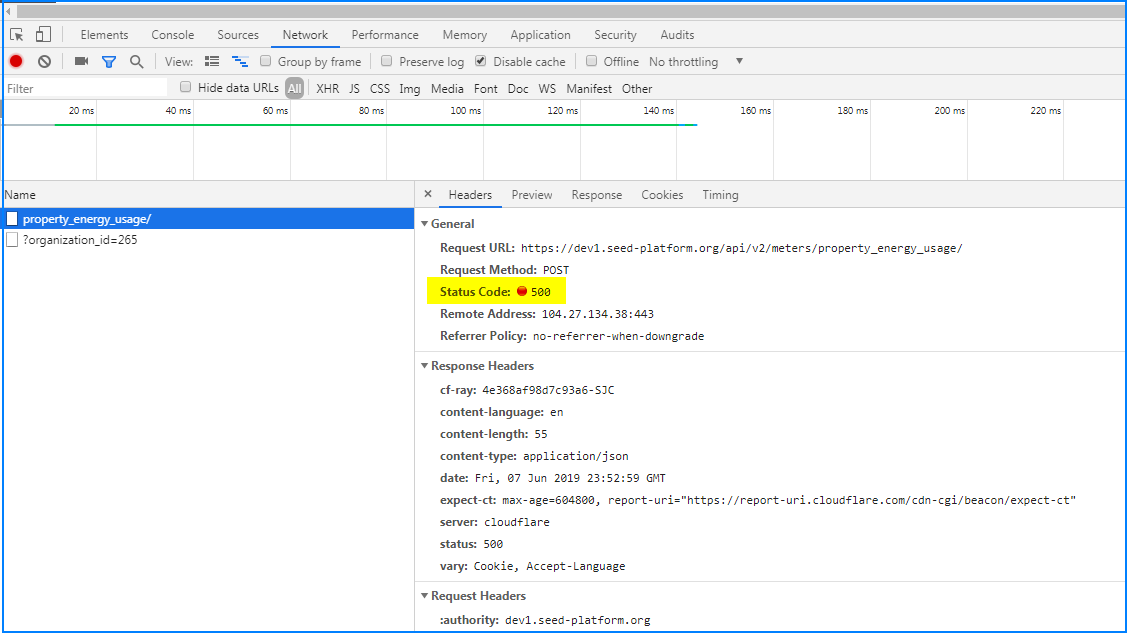Click the Remote Address 104.27.134.38:443 value
1127x633 pixels.
(597, 314)
